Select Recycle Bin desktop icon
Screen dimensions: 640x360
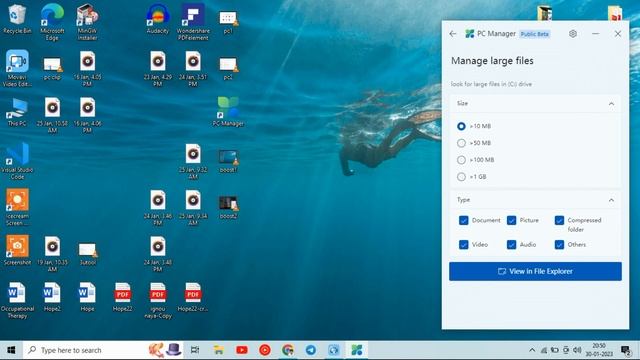17,19
